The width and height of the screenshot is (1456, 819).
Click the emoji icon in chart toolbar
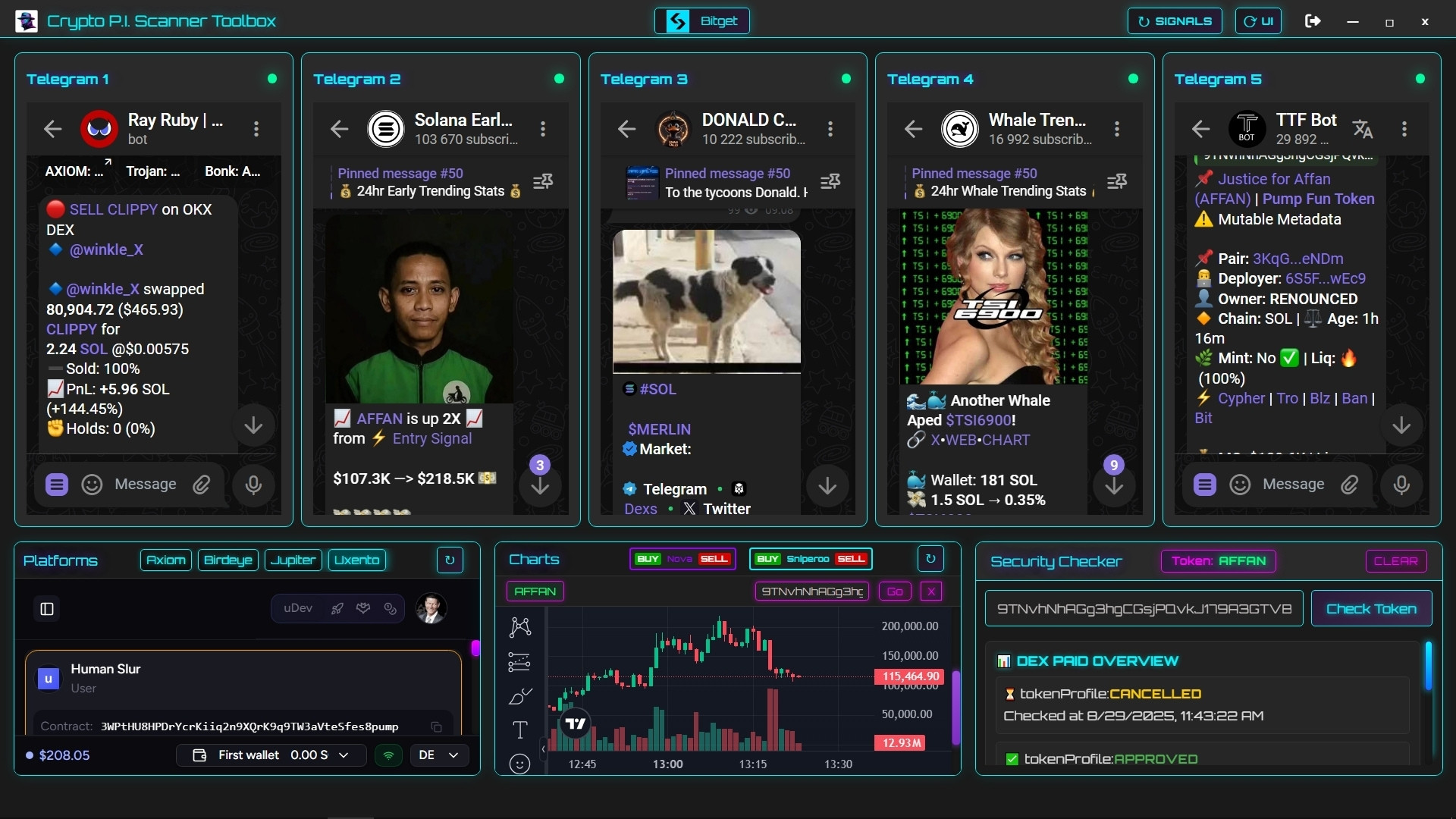click(520, 763)
